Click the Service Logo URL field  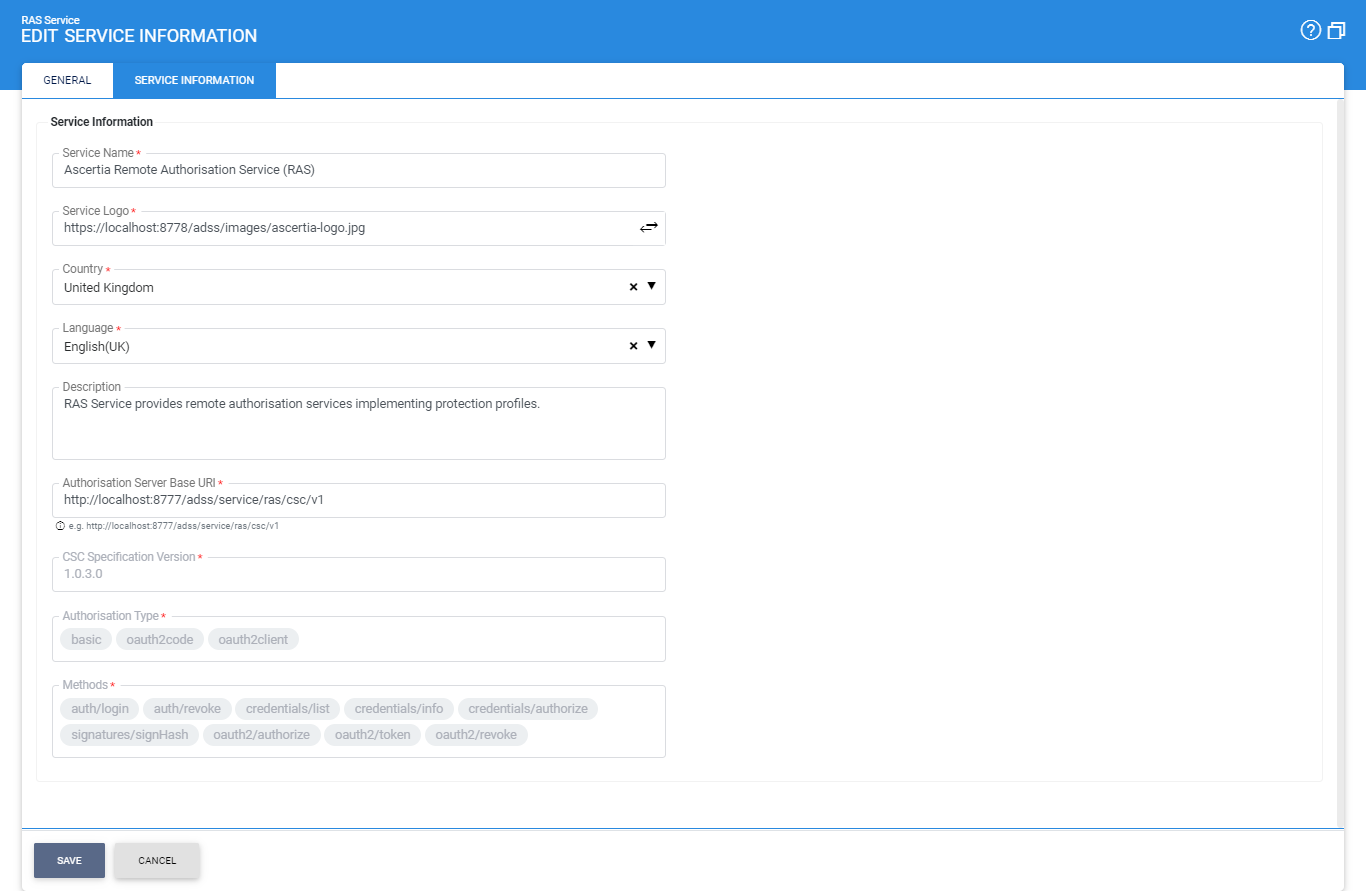pyautogui.click(x=340, y=229)
